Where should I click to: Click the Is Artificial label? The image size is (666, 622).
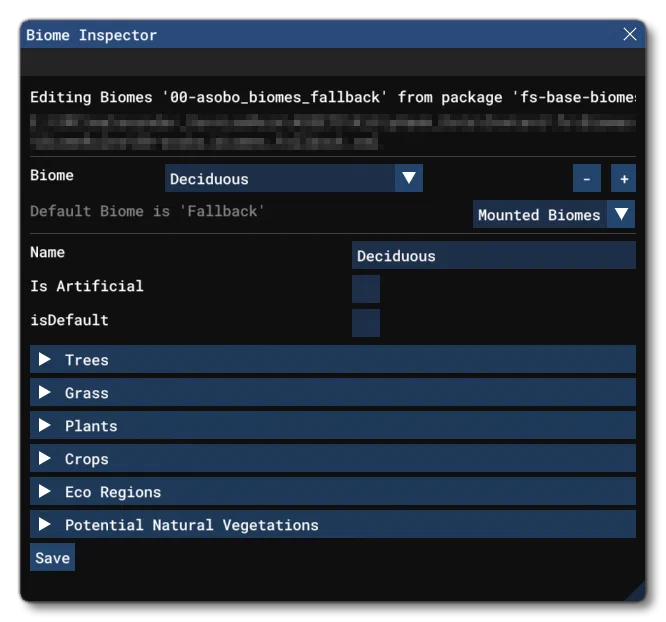(x=87, y=286)
